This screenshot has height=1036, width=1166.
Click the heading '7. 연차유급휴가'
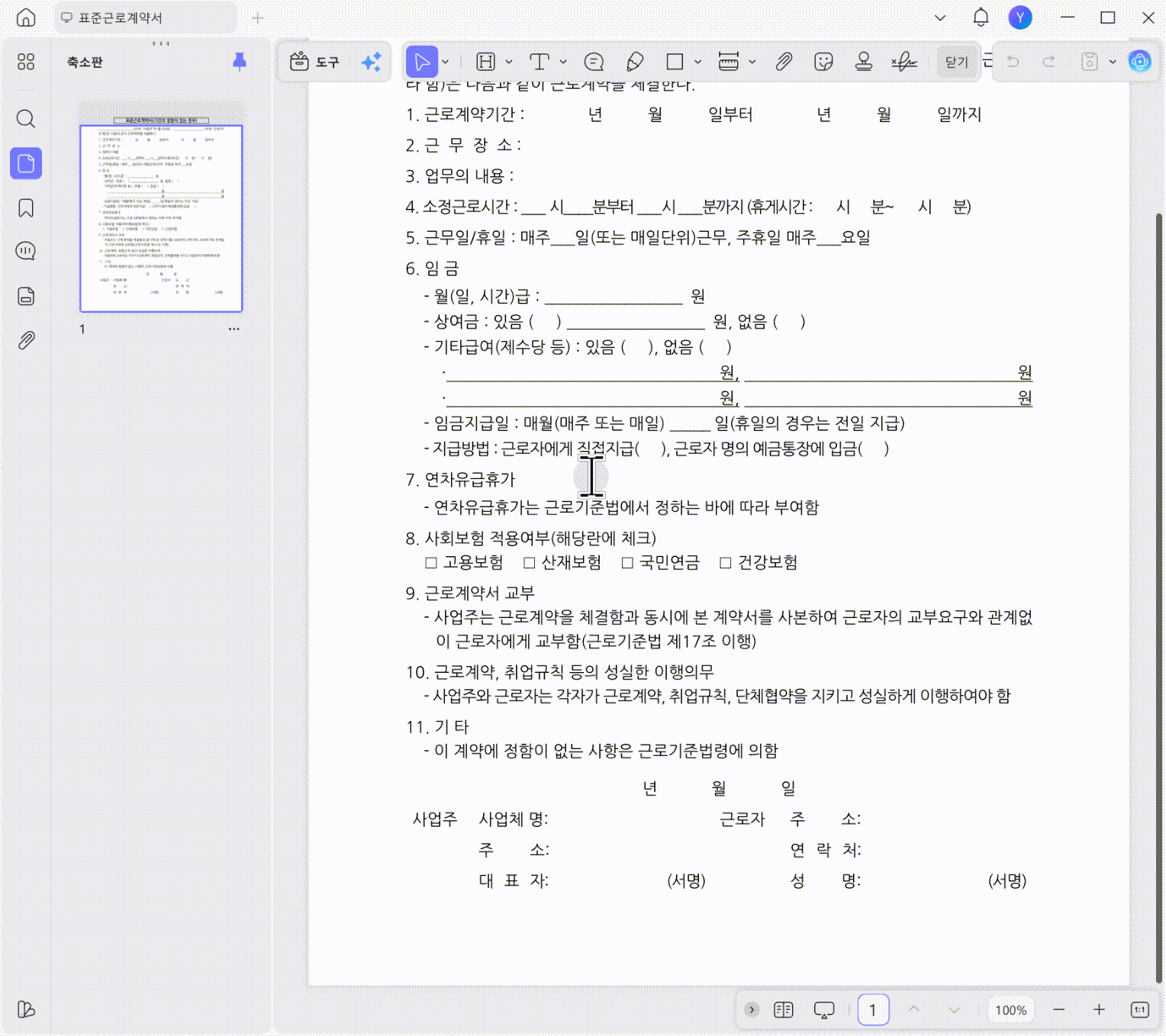pyautogui.click(x=460, y=480)
